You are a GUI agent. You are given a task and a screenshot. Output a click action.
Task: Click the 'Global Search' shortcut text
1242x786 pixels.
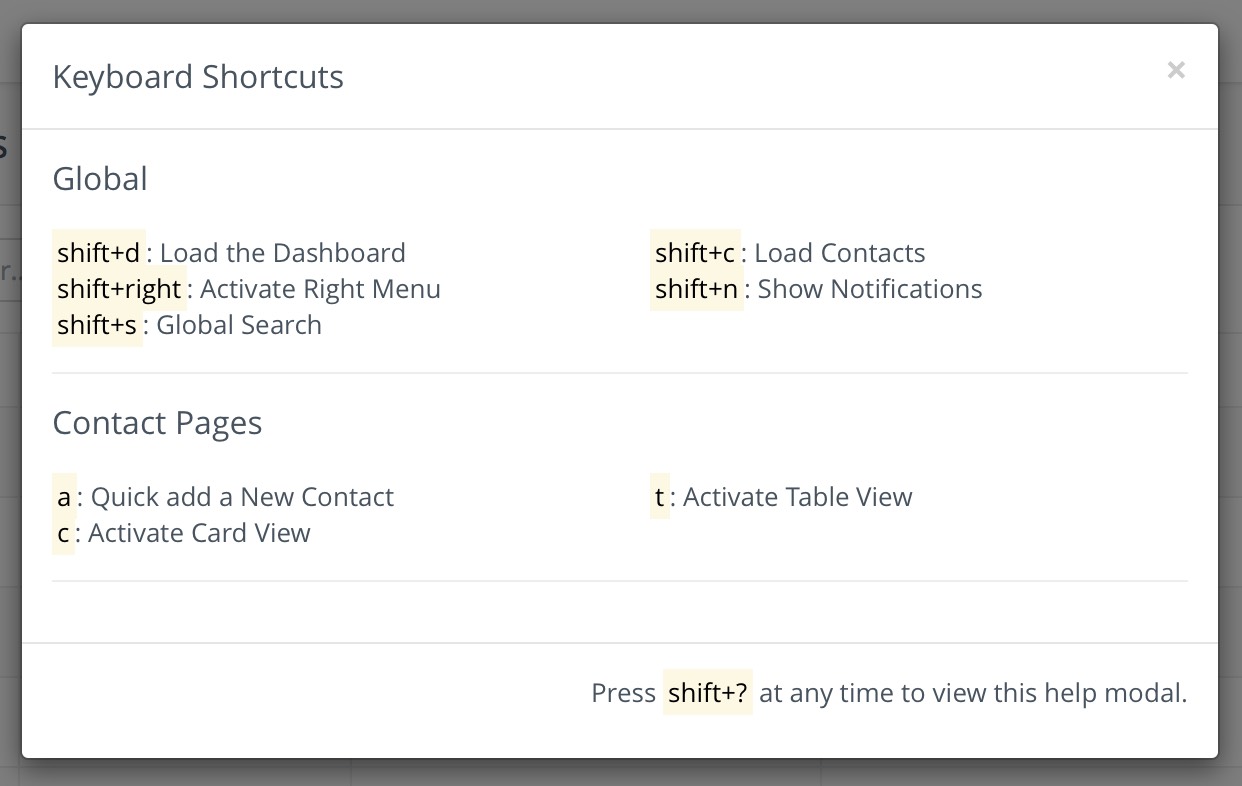coord(238,324)
